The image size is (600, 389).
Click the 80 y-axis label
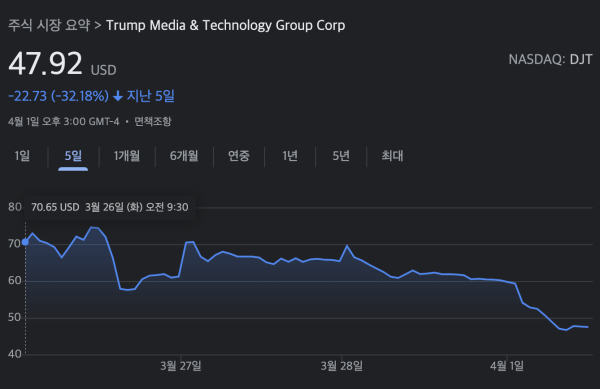tap(15, 207)
